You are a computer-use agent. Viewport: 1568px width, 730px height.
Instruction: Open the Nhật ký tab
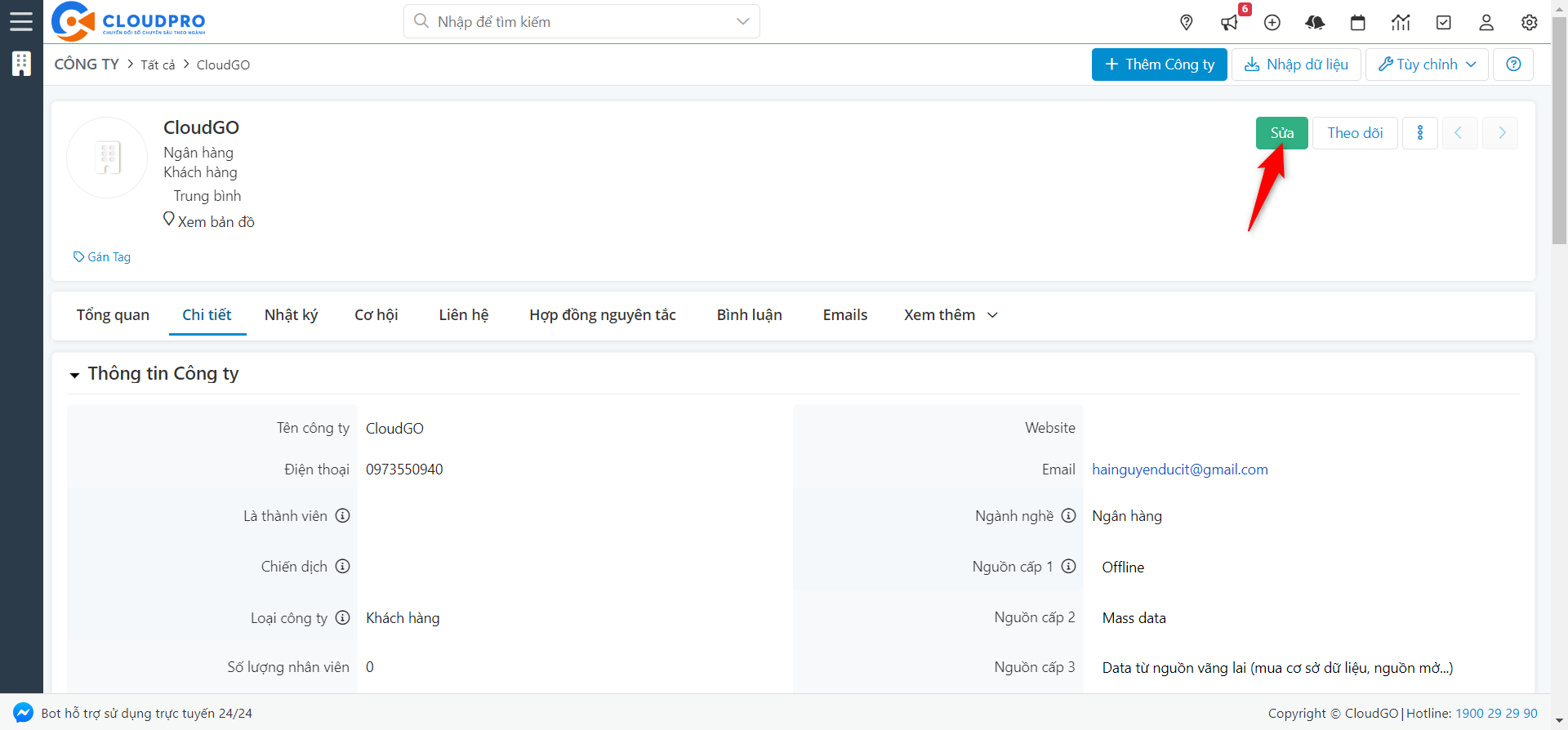[291, 315]
